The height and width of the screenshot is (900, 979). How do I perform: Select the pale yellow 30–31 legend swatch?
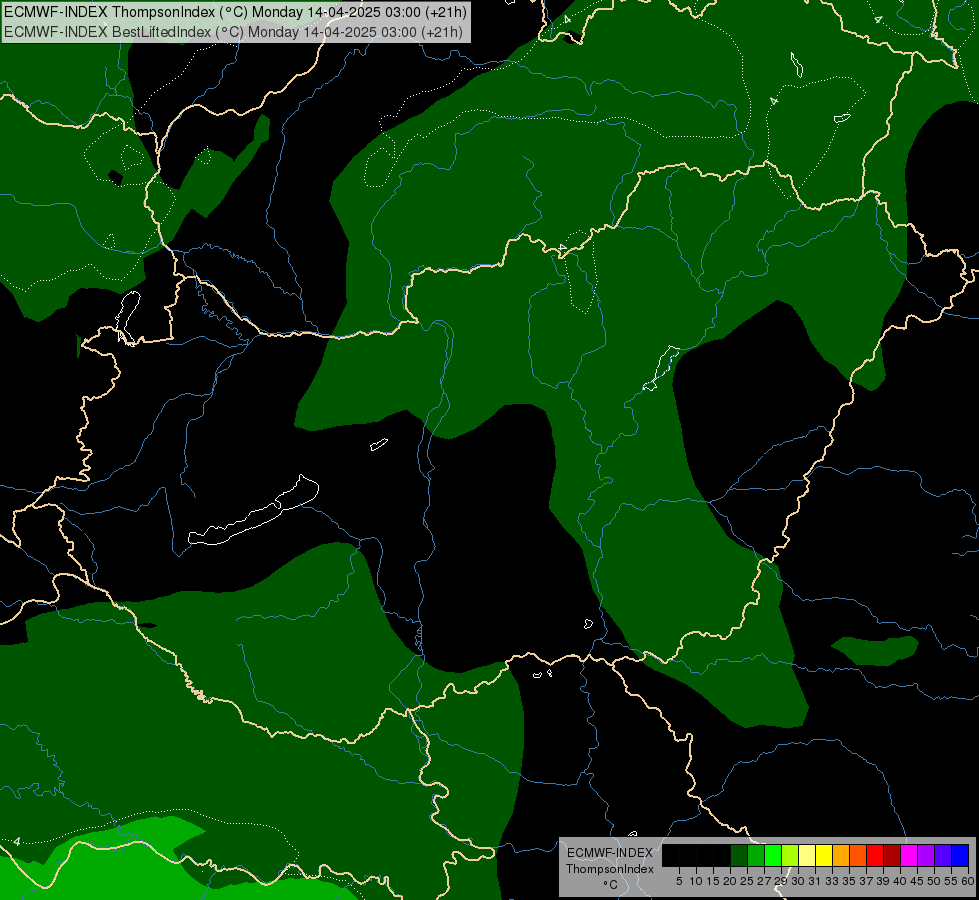[807, 855]
